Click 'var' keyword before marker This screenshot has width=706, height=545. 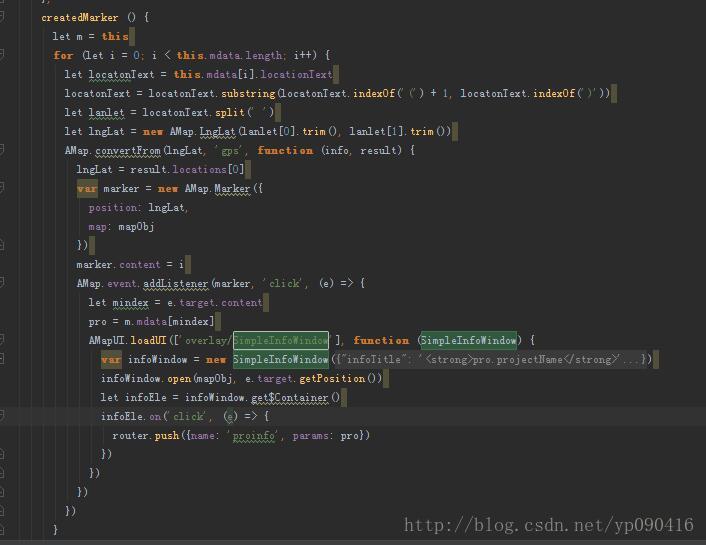pos(87,189)
